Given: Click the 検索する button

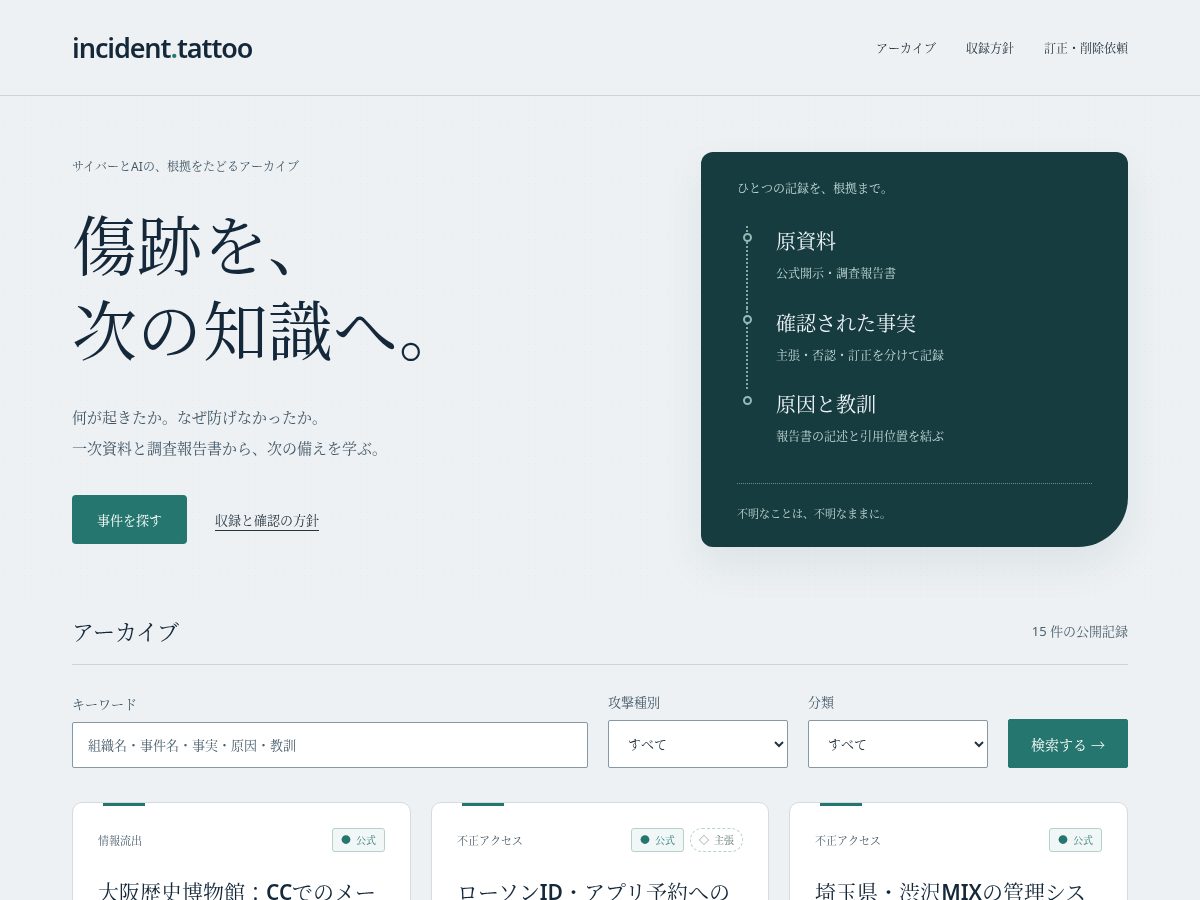Looking at the screenshot, I should 1068,744.
